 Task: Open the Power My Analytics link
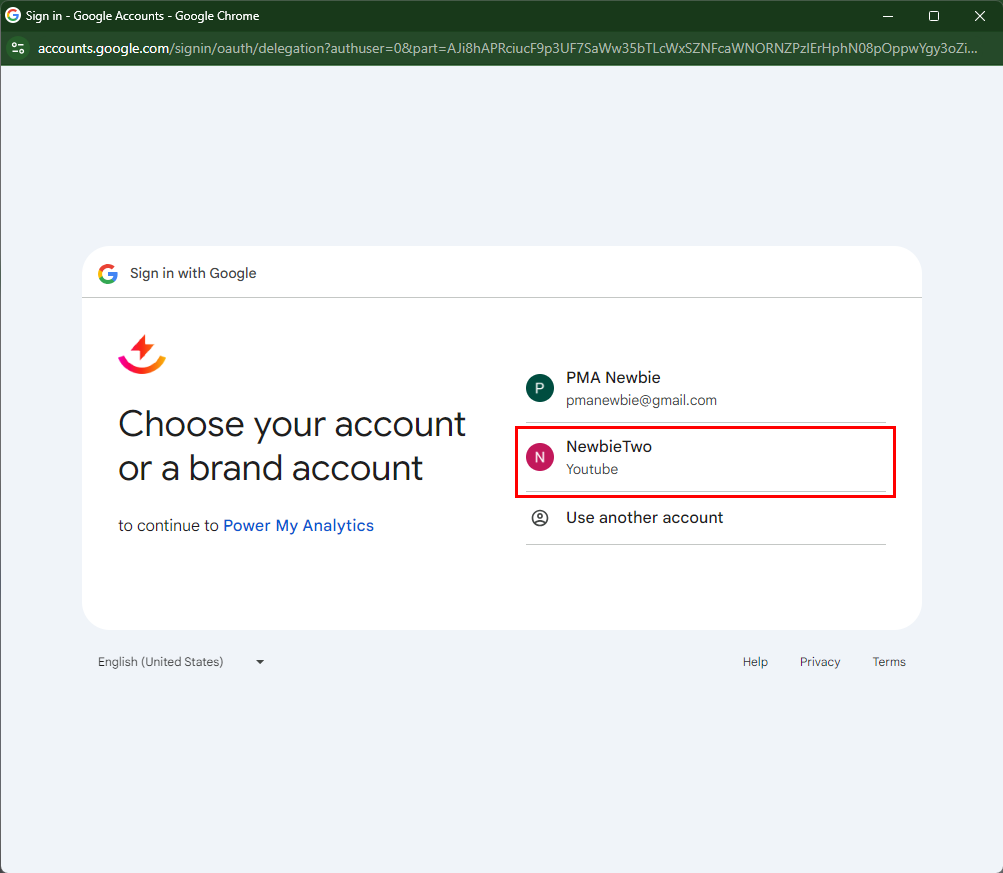[x=298, y=526]
